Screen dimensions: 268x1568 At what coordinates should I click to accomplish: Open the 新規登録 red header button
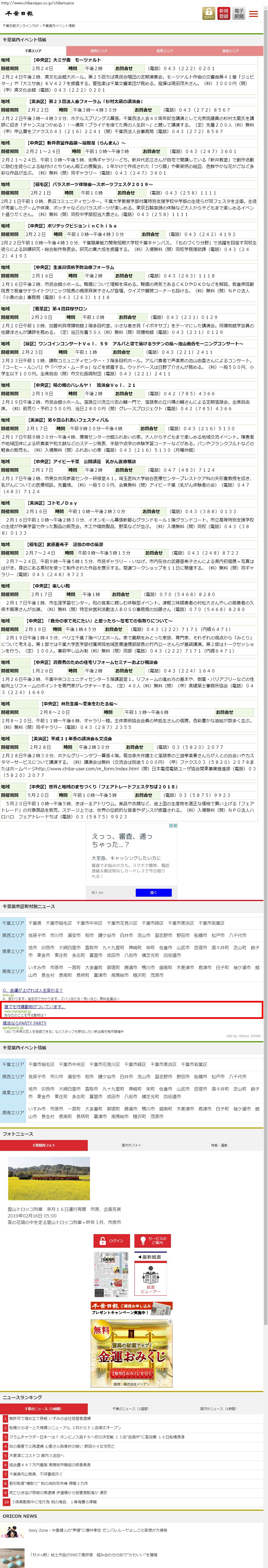point(224,13)
